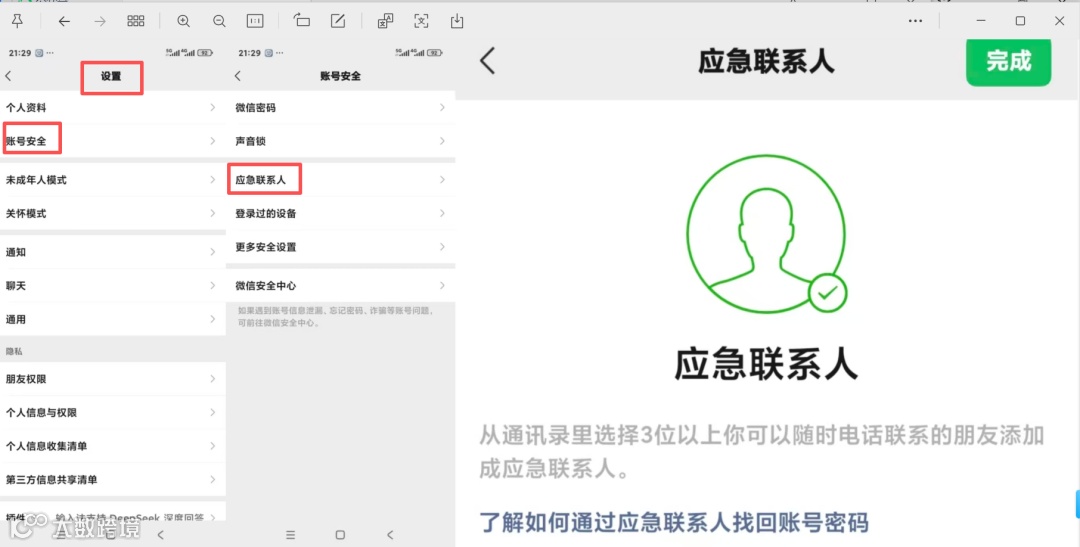Image resolution: width=1080 pixels, height=547 pixels.
Task: Open 朋友权限 privacy row
Action: [x=113, y=379]
